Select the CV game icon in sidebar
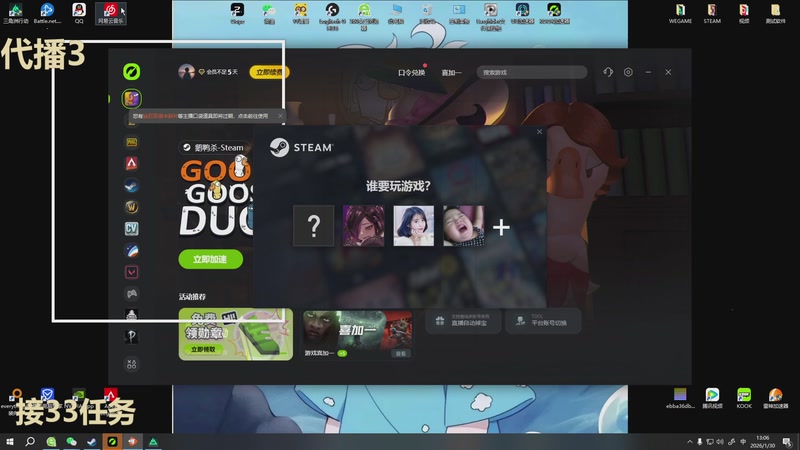Screen dimensions: 800x450 pyautogui.click(x=132, y=229)
